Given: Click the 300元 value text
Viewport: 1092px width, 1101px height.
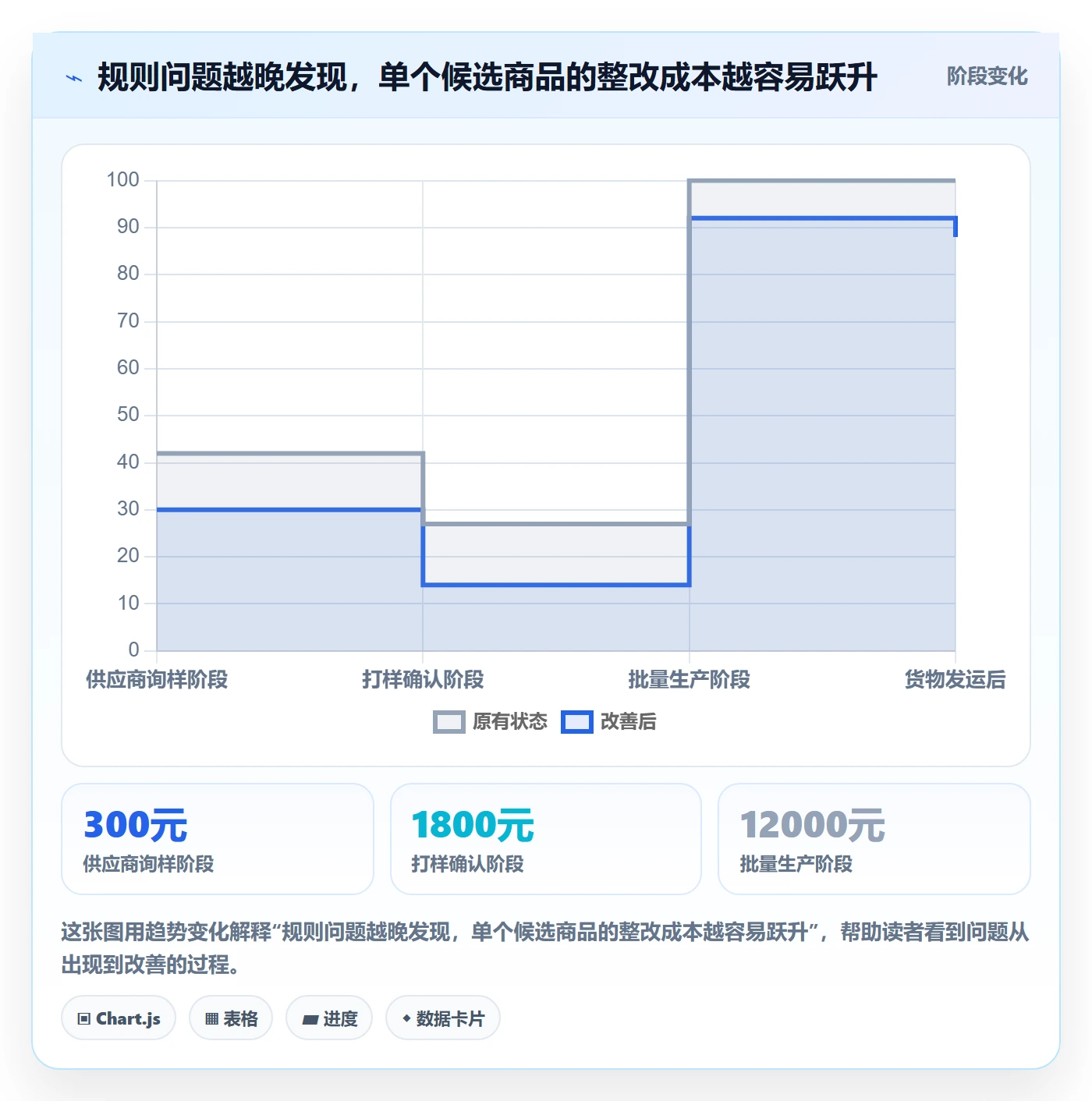Looking at the screenshot, I should pos(136,825).
